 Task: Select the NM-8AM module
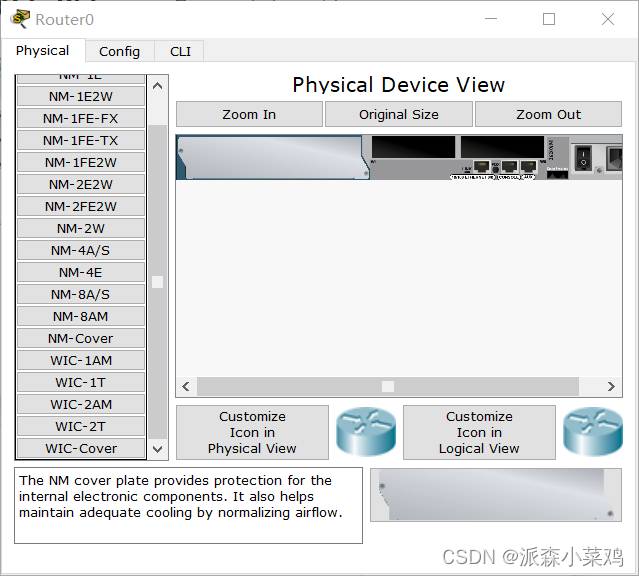[x=81, y=317]
